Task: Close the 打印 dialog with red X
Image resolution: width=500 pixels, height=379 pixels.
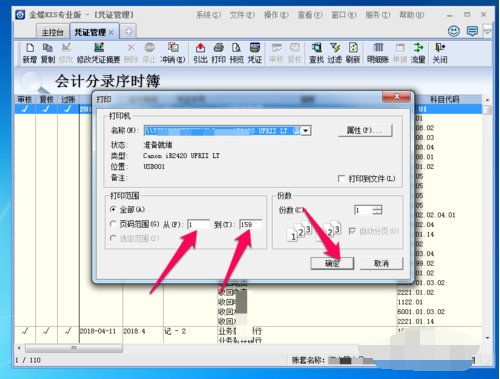Action: 396,97
